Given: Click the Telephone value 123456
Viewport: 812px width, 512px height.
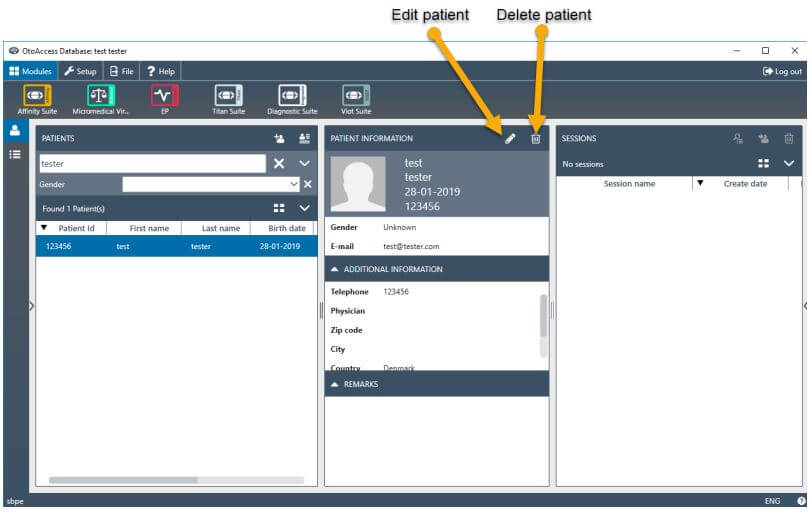Looking at the screenshot, I should coord(396,292).
